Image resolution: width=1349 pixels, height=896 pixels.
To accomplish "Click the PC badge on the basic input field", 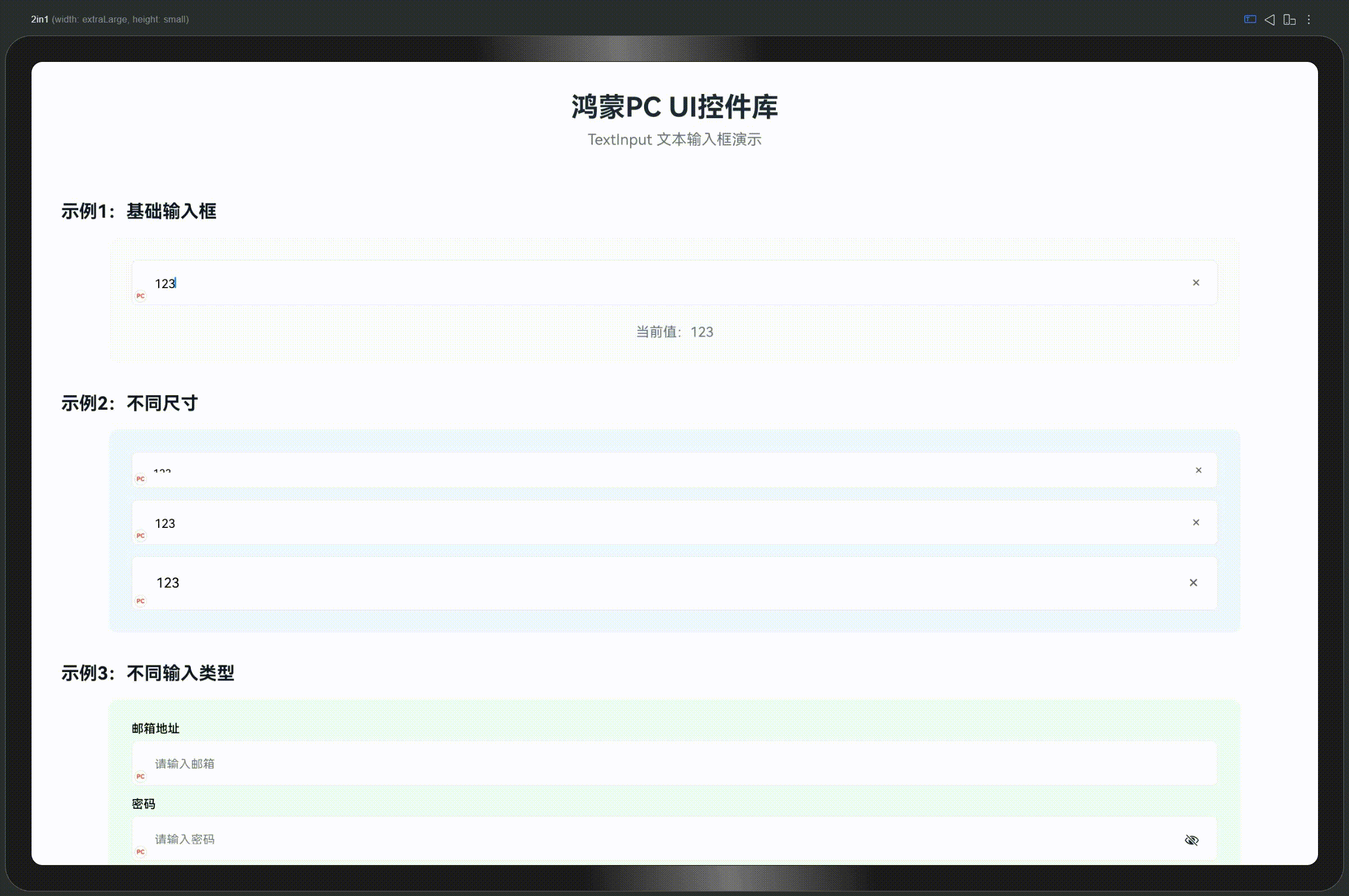I will pyautogui.click(x=141, y=296).
